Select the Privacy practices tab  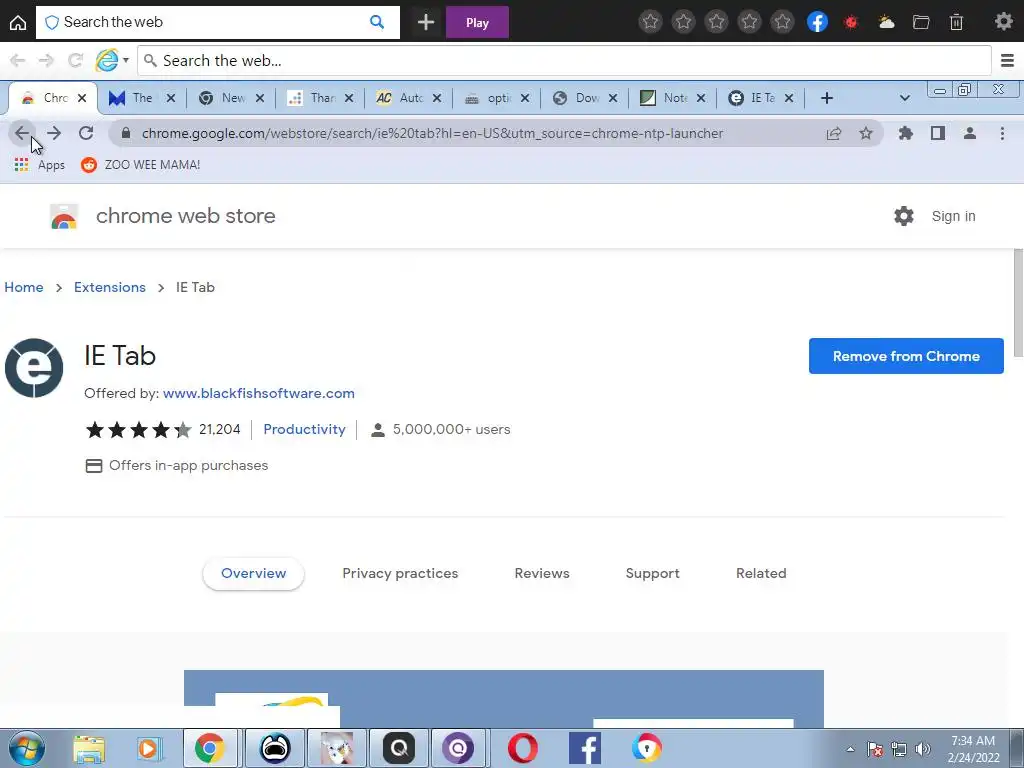tap(400, 573)
